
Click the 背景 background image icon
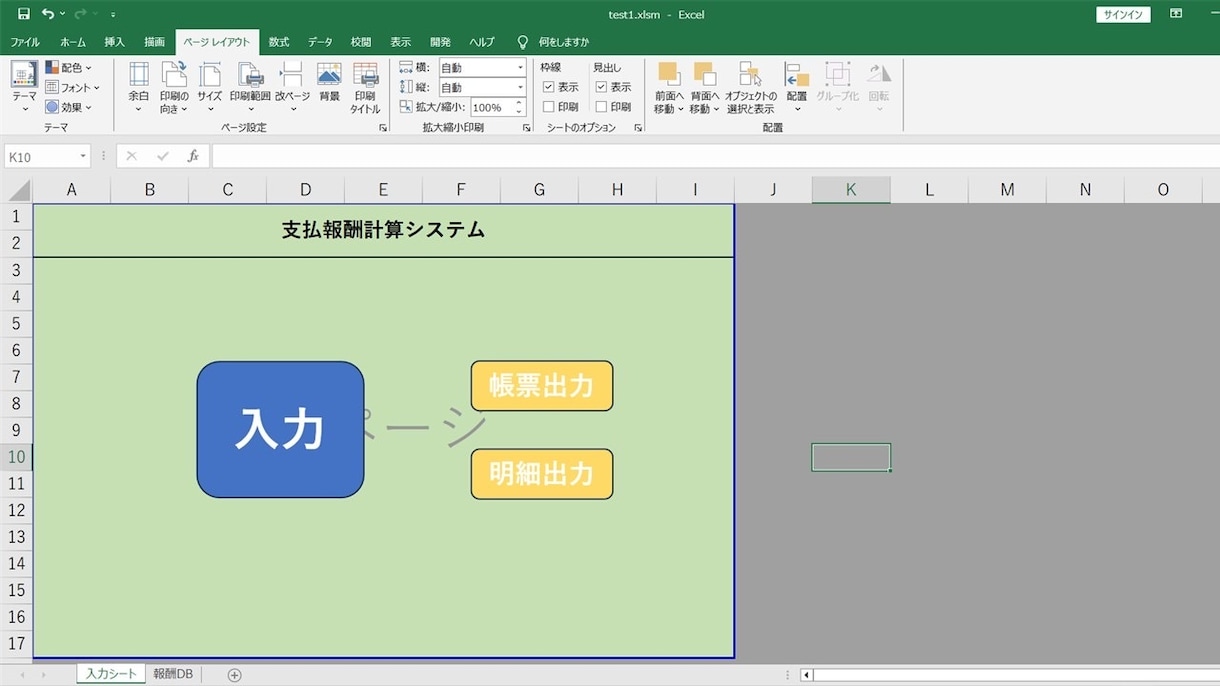pos(329,82)
